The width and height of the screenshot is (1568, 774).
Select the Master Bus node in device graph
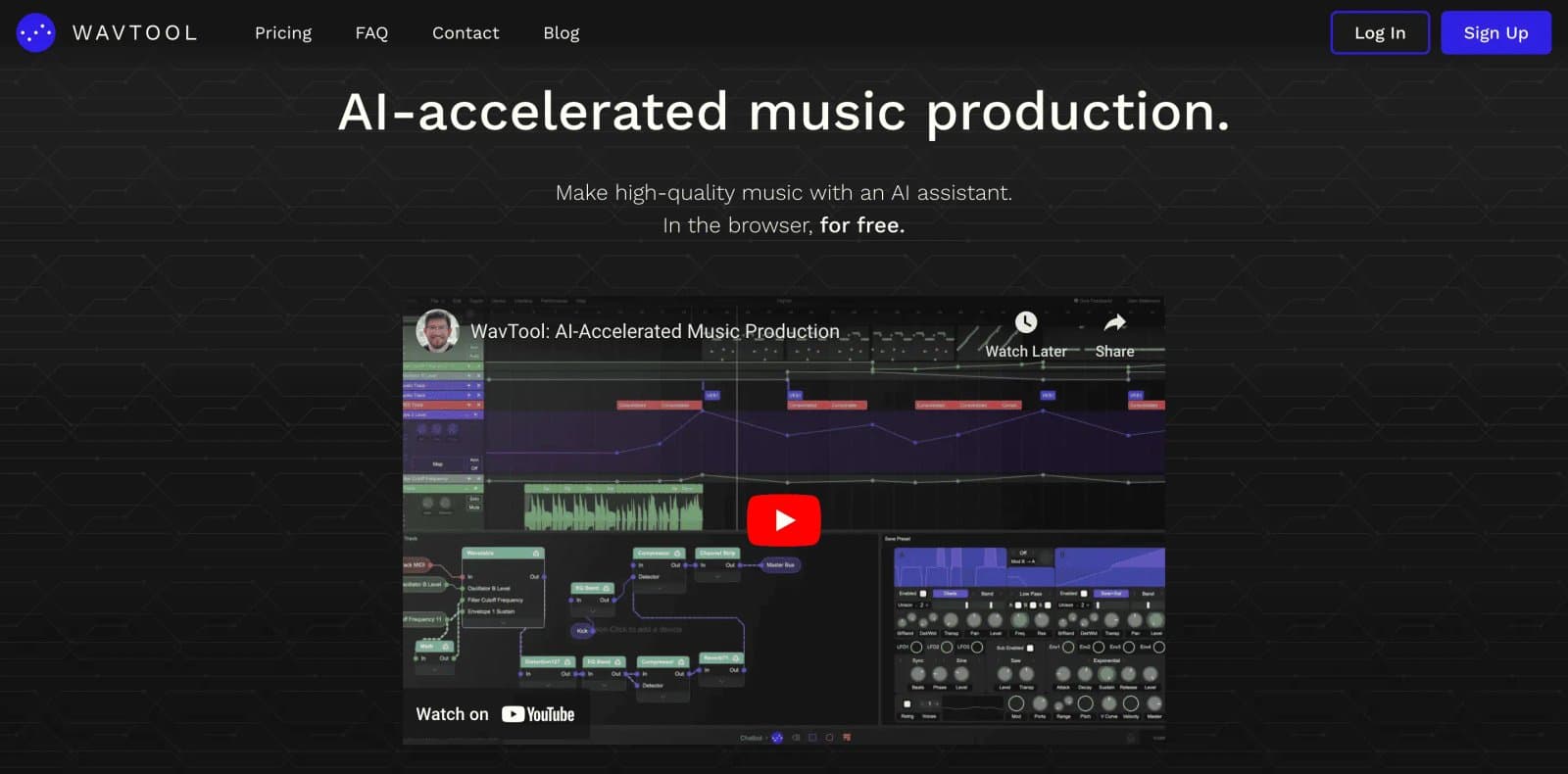(780, 565)
